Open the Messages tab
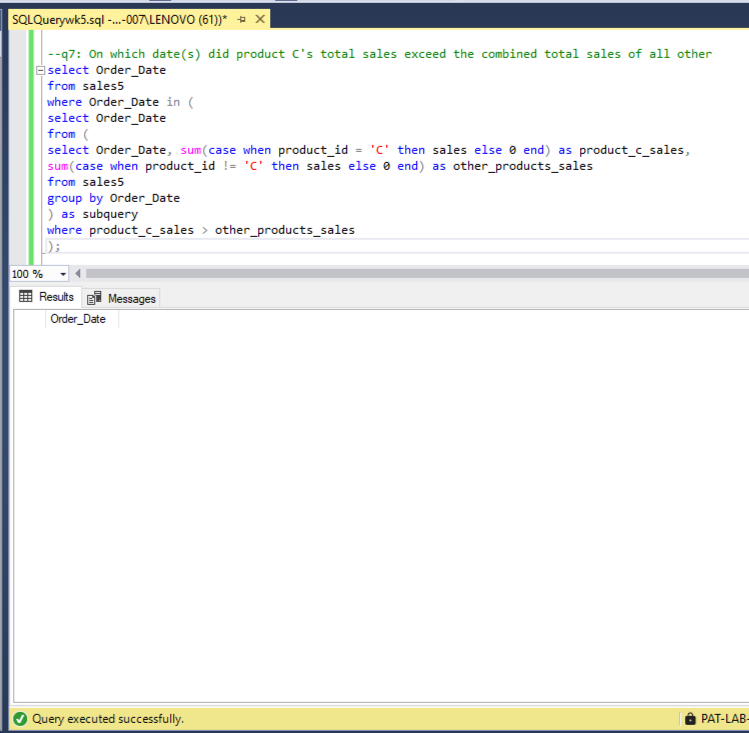This screenshot has width=749, height=733. click(121, 298)
